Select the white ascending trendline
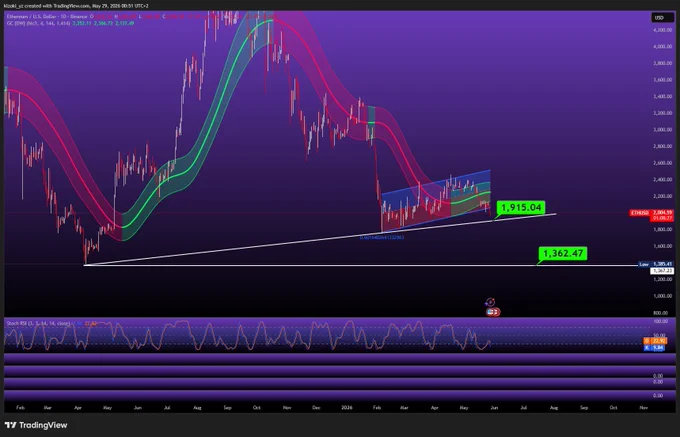This screenshot has height=437, width=680. click(x=320, y=239)
